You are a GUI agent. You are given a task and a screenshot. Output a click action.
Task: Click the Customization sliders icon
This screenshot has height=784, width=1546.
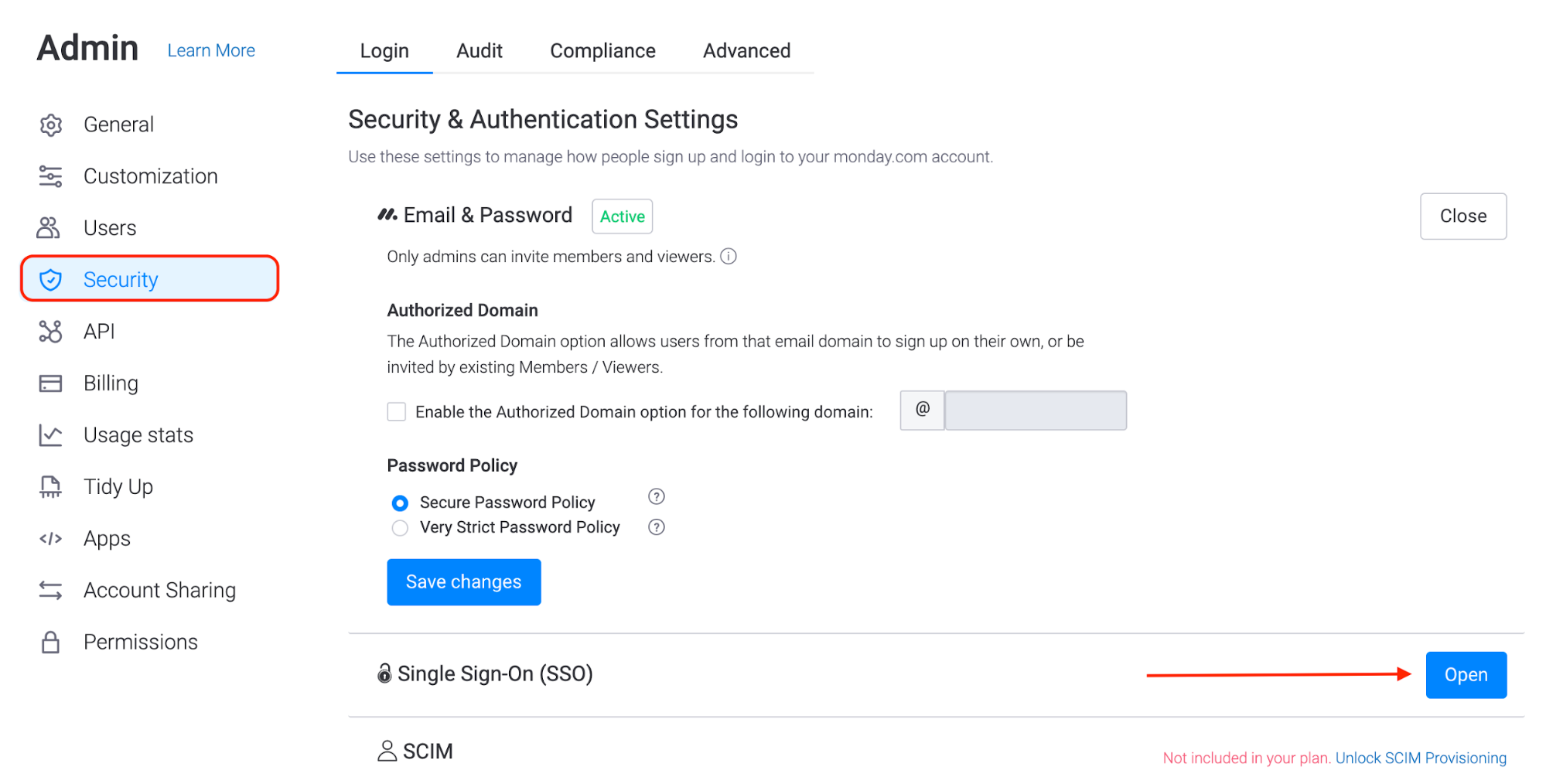(51, 176)
